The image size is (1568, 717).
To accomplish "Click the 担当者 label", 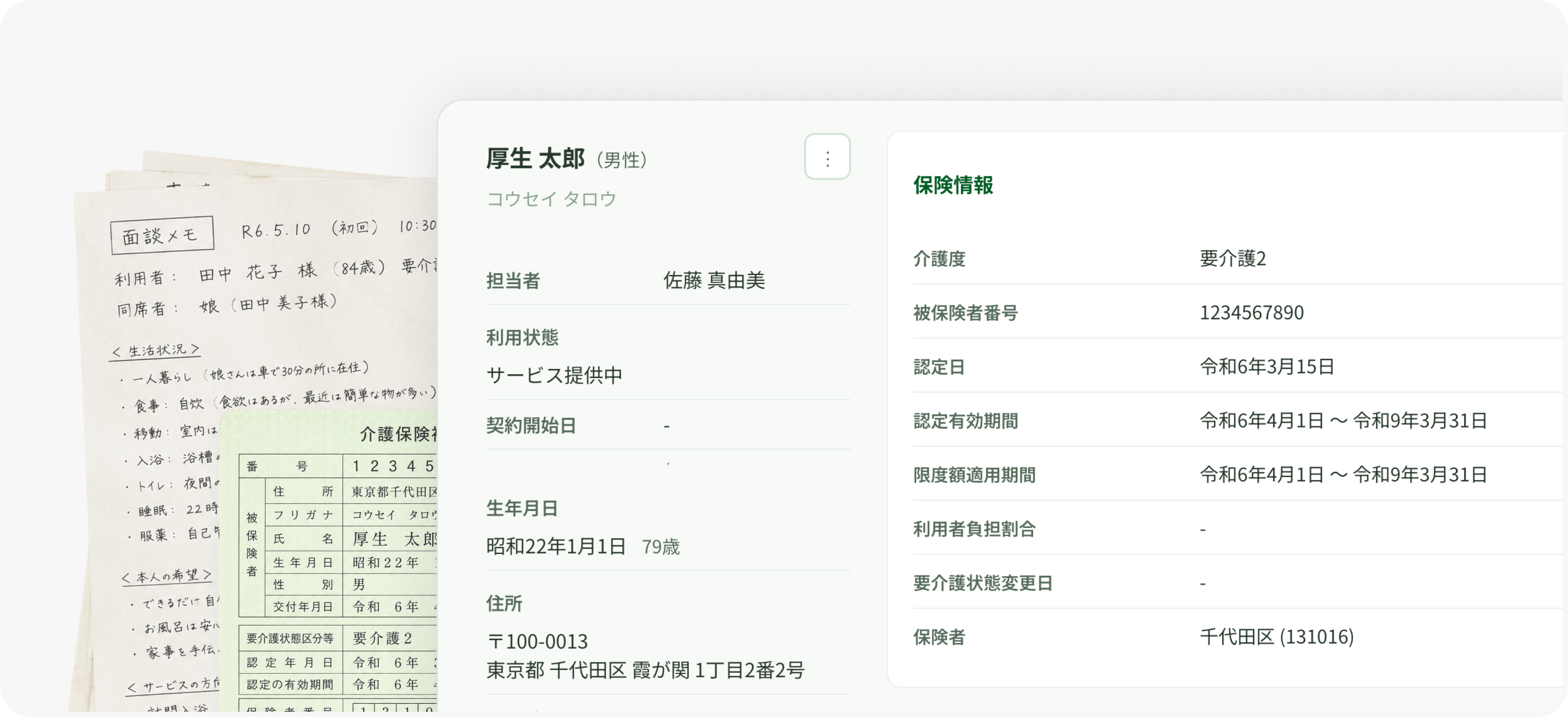I will [x=513, y=281].
